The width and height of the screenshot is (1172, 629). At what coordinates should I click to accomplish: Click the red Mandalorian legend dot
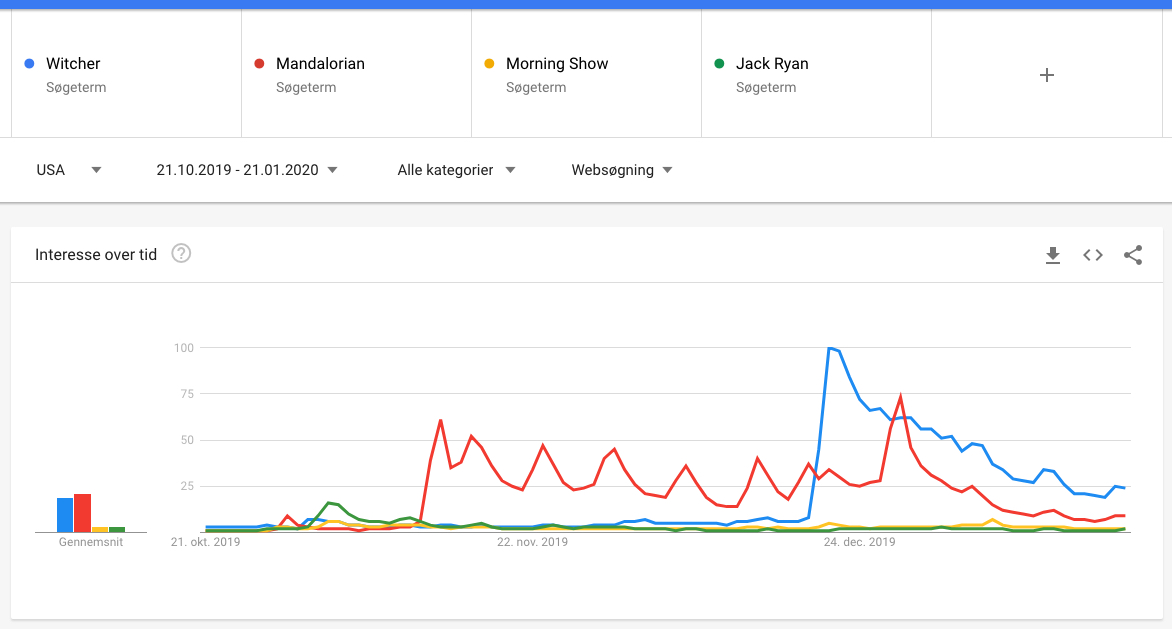coord(259,64)
